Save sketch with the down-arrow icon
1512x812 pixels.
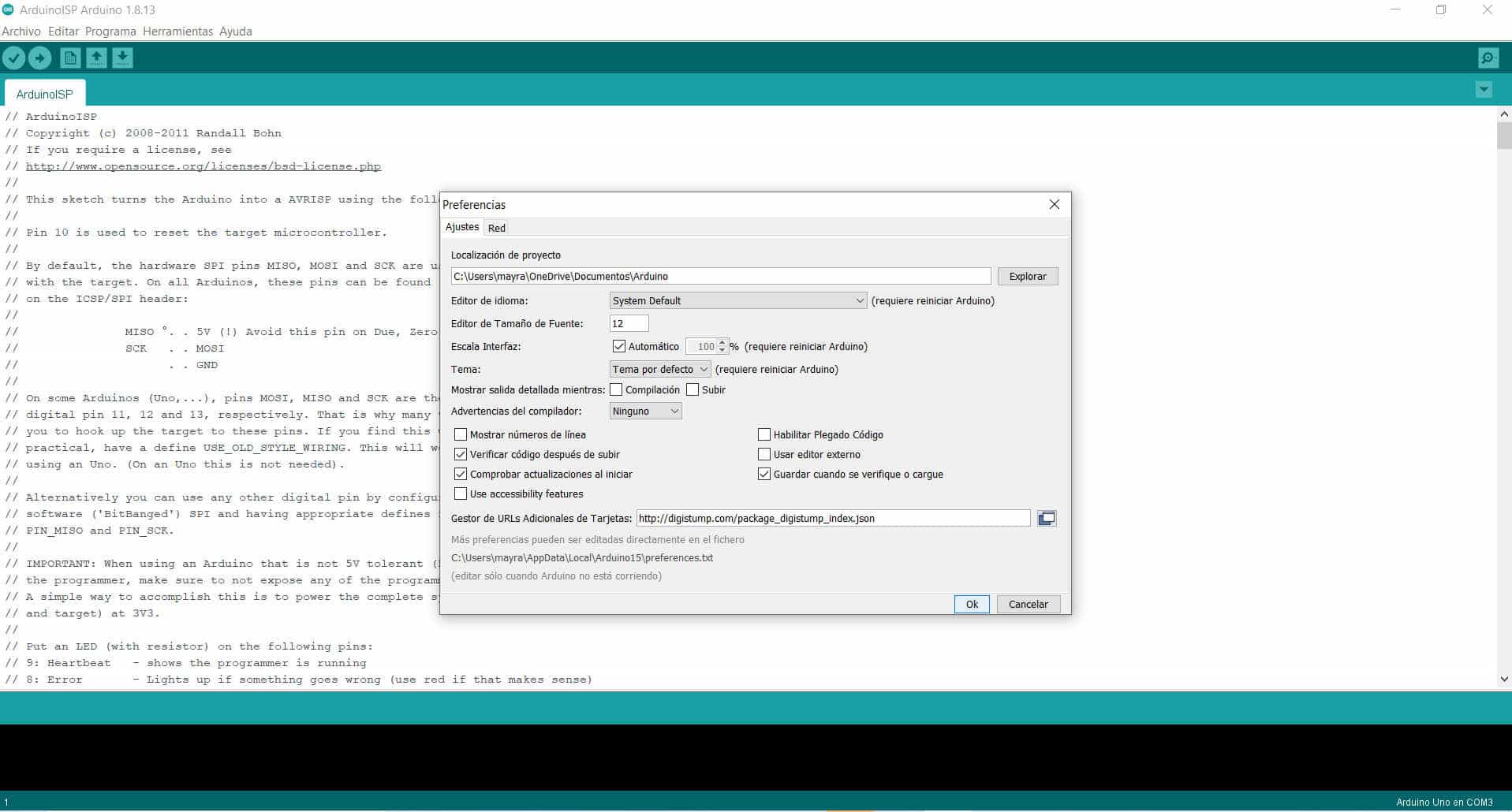pyautogui.click(x=122, y=58)
